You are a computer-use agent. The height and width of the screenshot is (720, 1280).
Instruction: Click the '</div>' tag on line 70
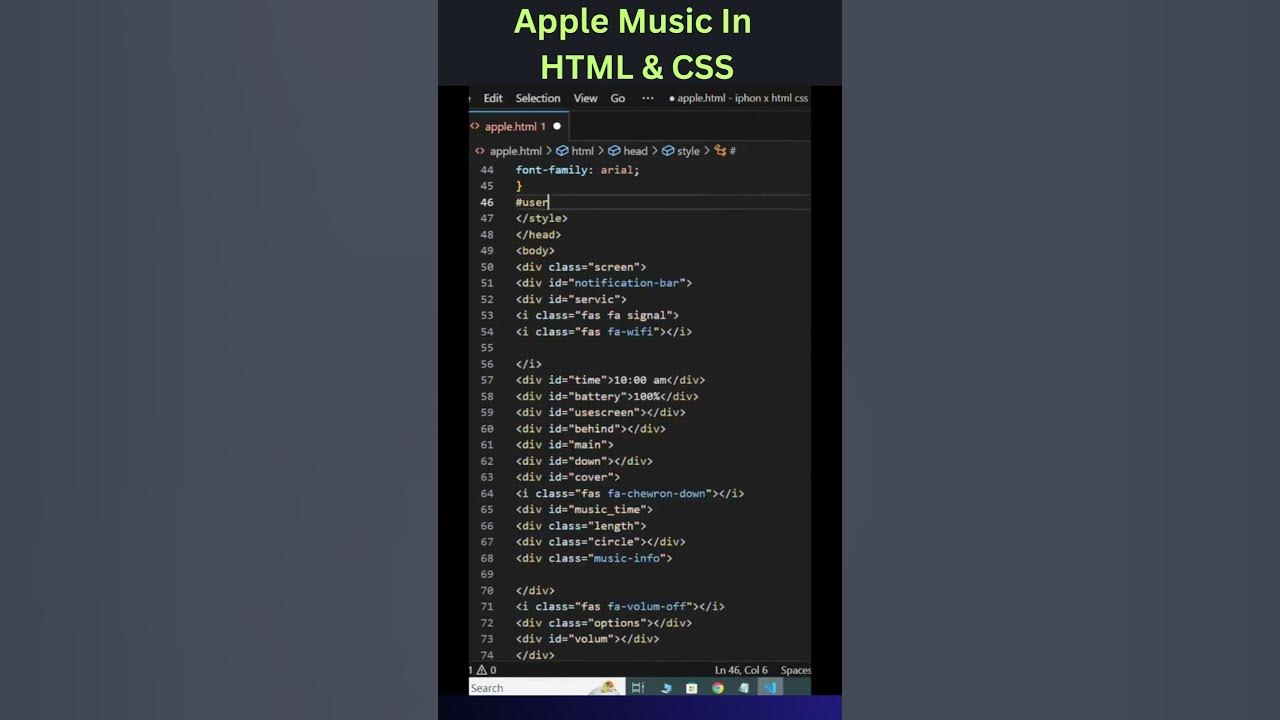coord(535,591)
